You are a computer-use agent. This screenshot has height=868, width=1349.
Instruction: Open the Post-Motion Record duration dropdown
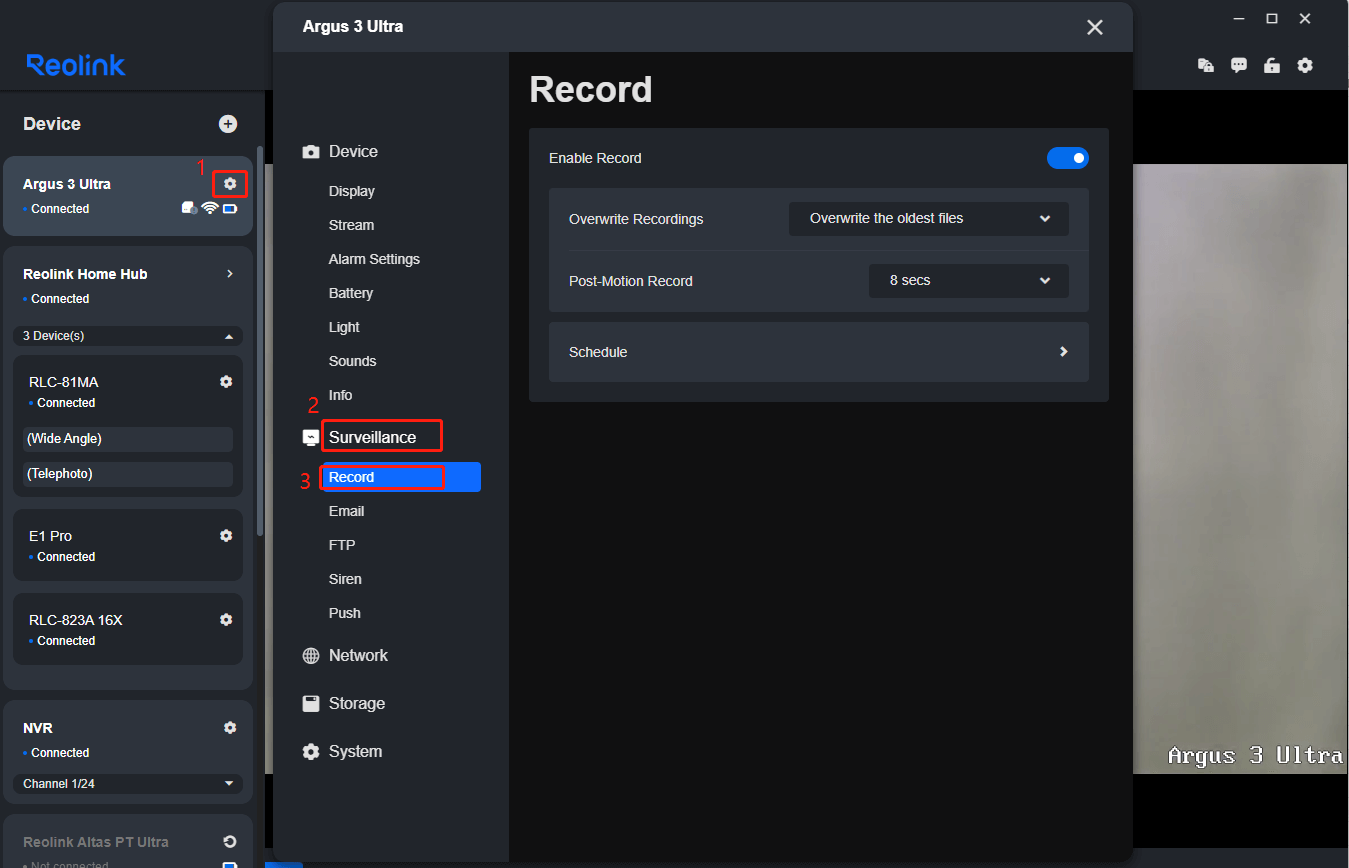969,281
